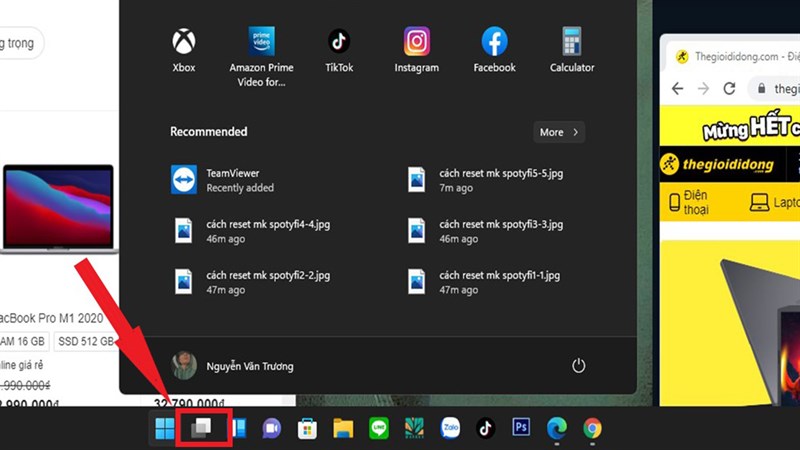
Task: Open file cách reset mk spotyfi2-2.jpg
Action: click(252, 282)
